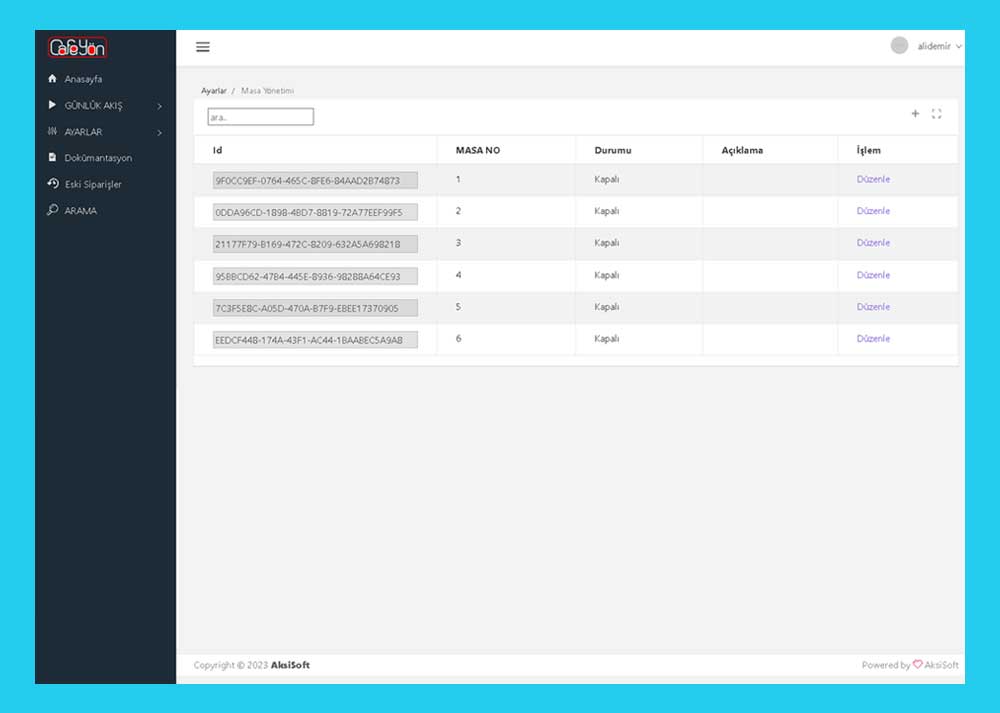
Task: Click the Dokümantasyon file icon
Action: tap(52, 158)
